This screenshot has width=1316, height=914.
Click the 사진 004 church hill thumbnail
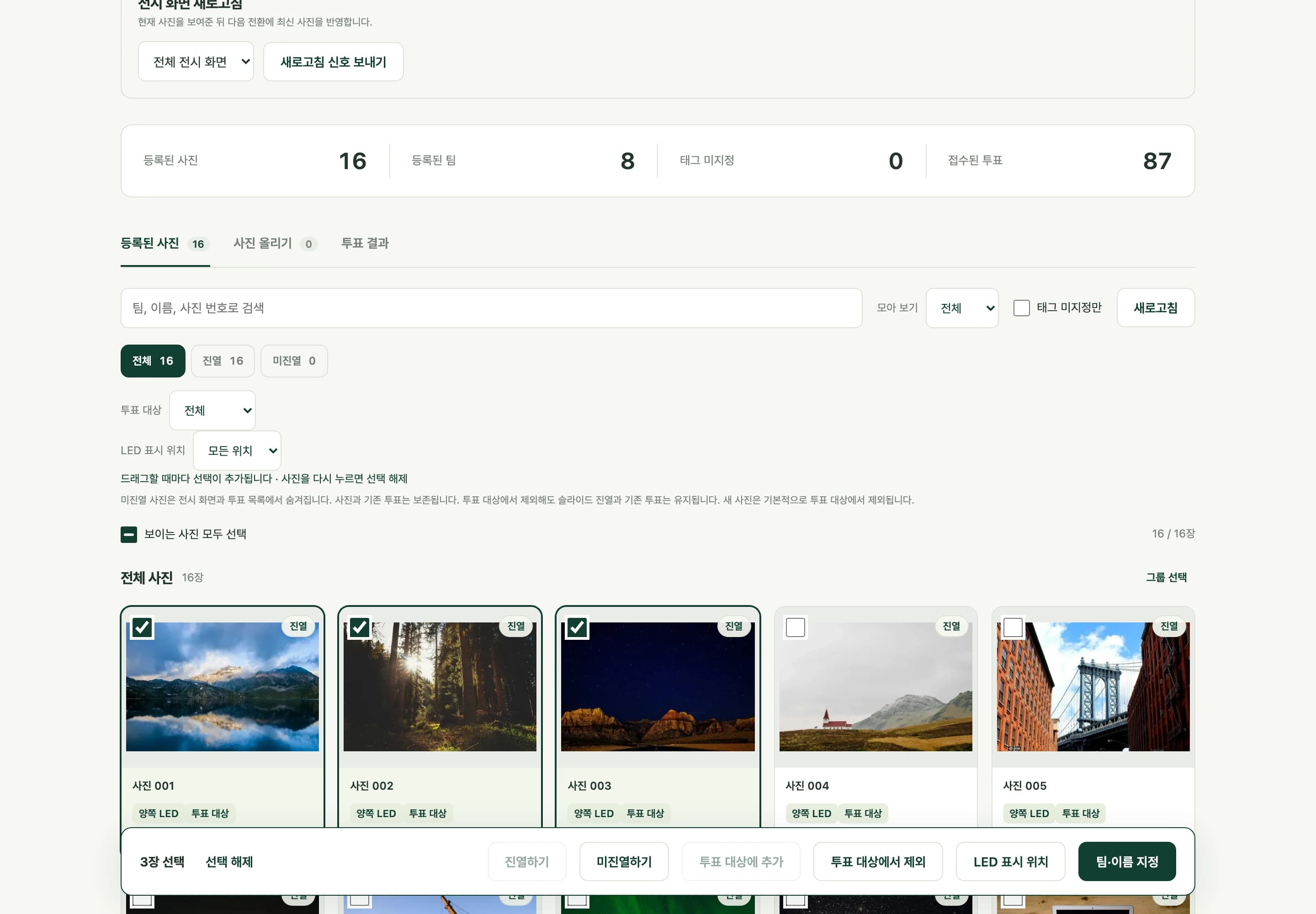[876, 687]
